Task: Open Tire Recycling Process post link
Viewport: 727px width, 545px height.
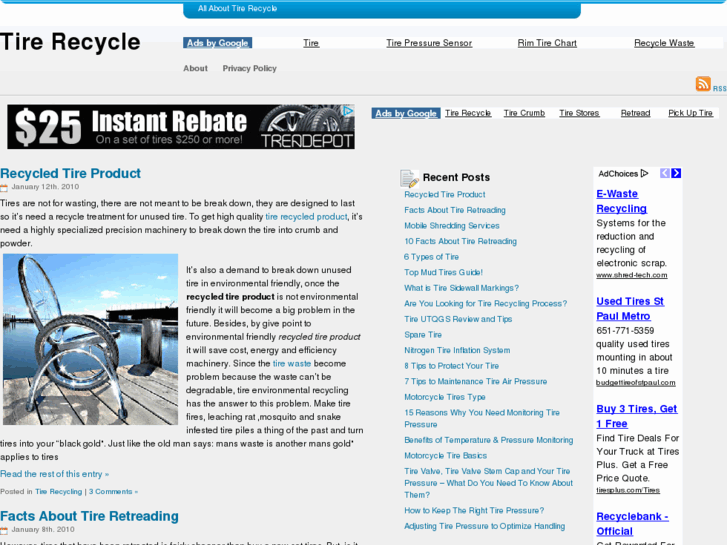Action: click(x=485, y=304)
